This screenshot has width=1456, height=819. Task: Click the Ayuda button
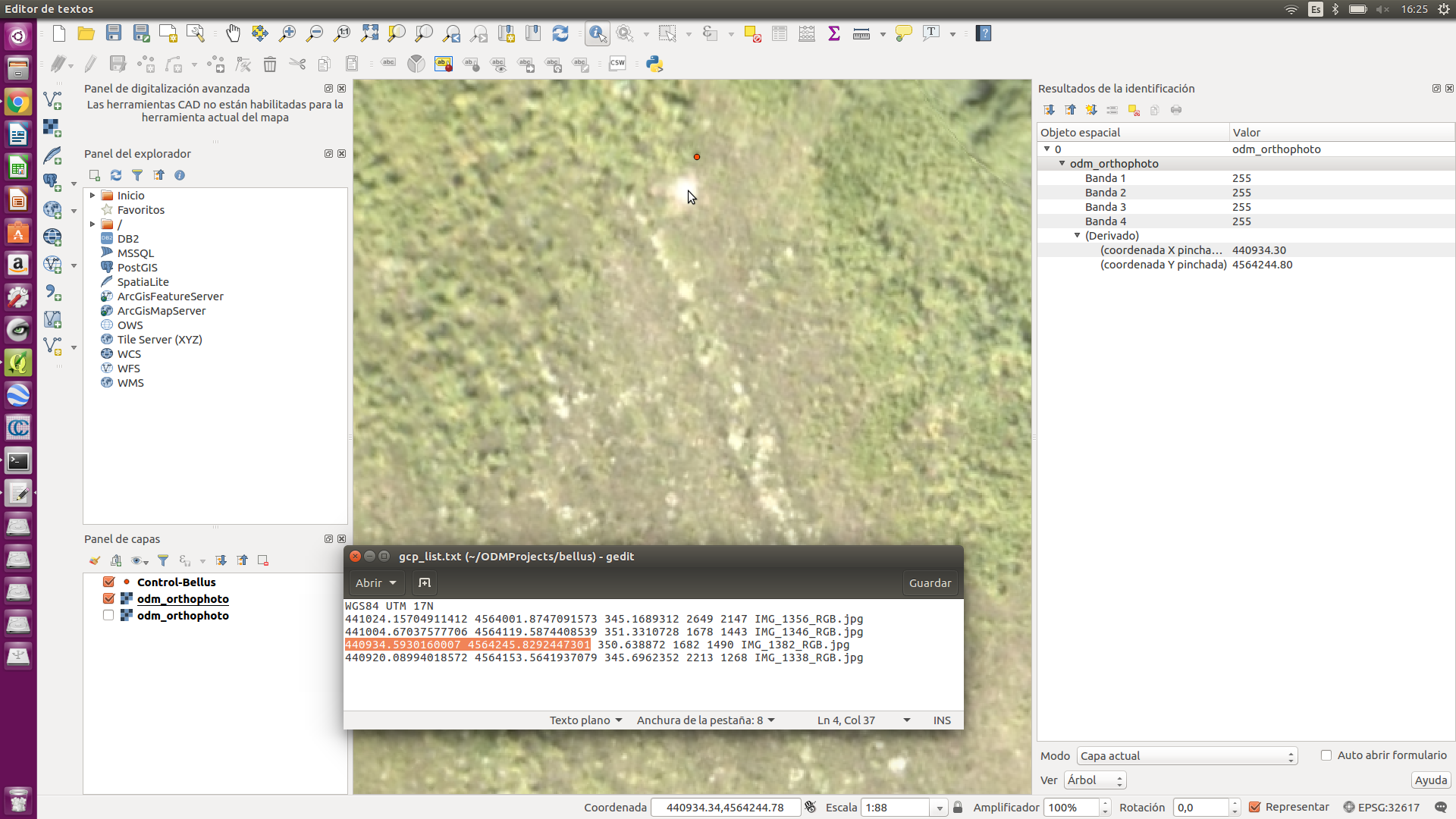coord(1431,780)
